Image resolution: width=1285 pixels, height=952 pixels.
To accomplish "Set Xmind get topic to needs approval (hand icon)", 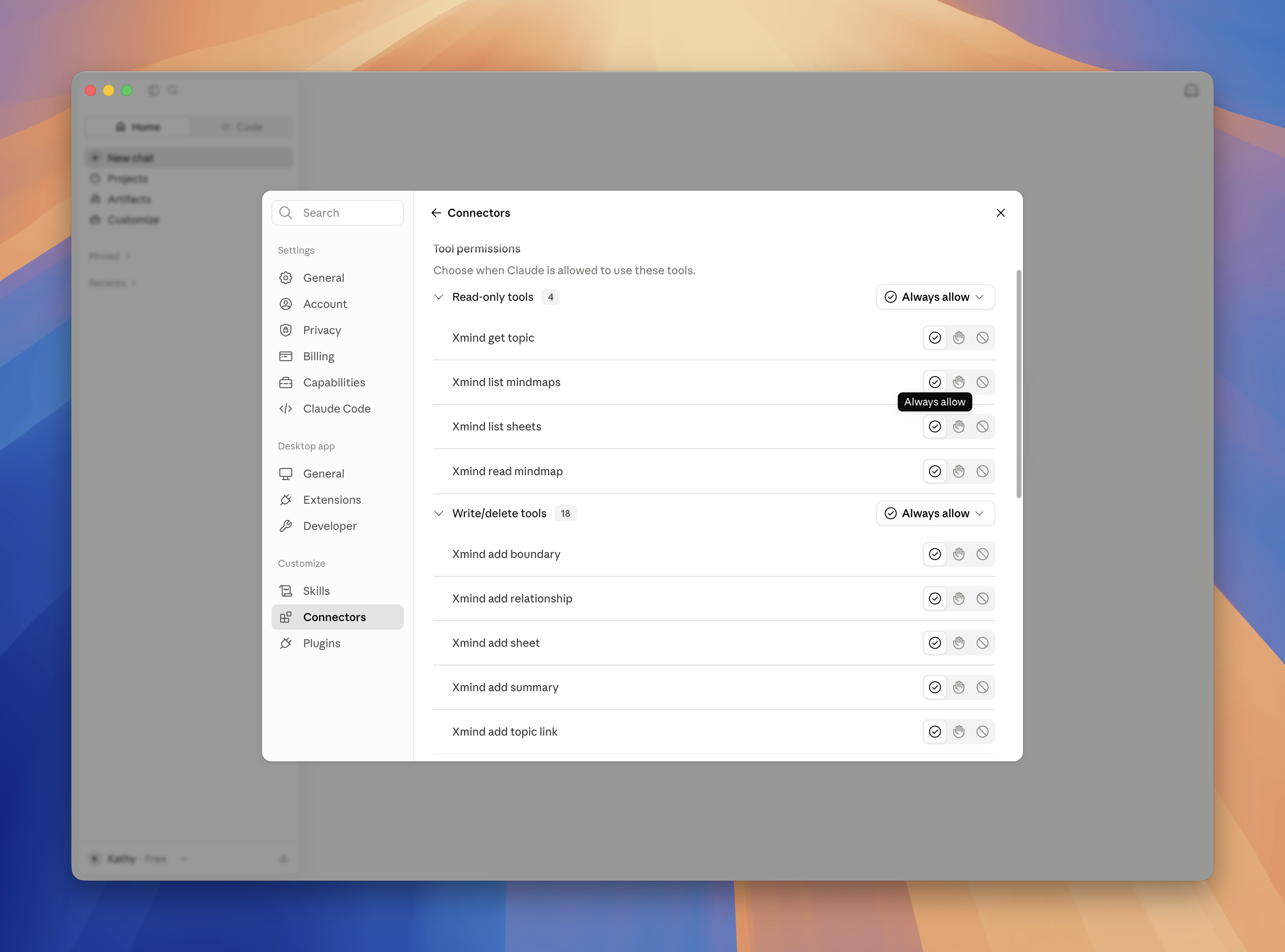I will [958, 338].
